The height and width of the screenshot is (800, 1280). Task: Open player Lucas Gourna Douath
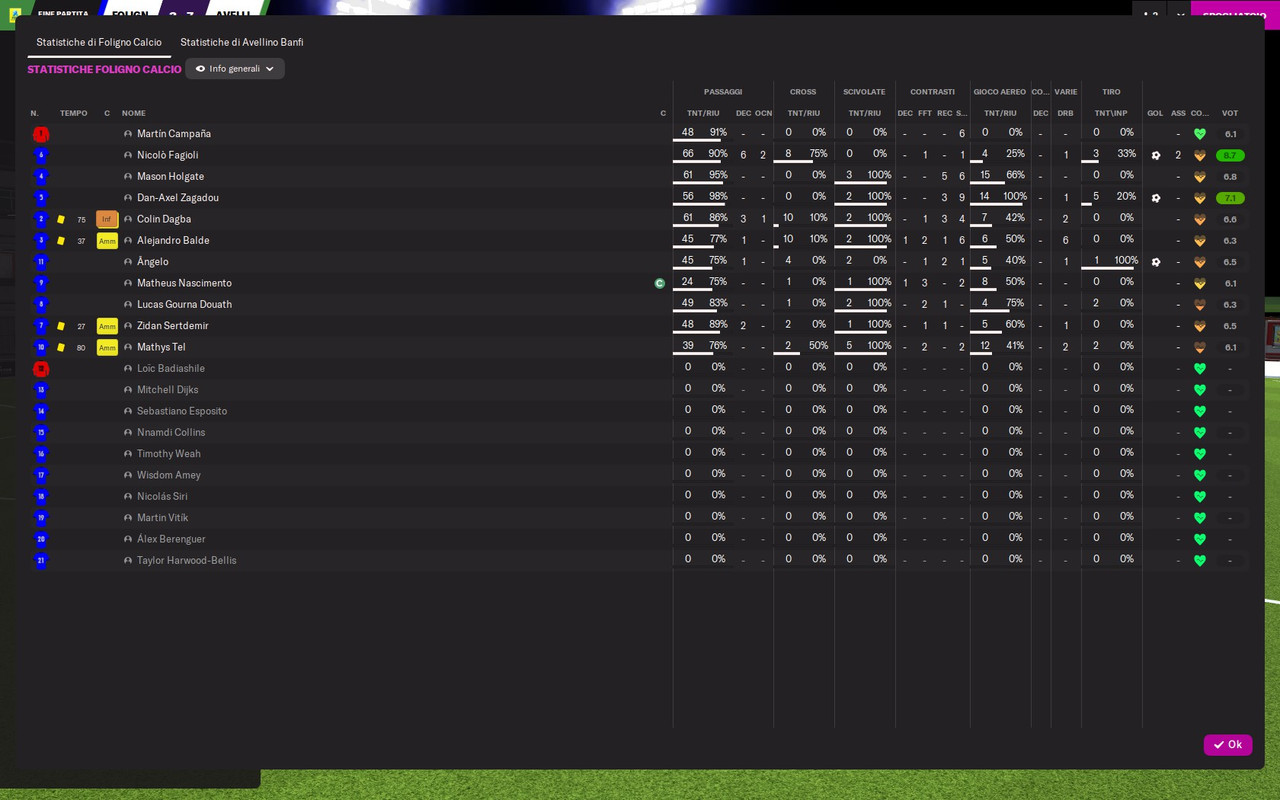point(184,305)
